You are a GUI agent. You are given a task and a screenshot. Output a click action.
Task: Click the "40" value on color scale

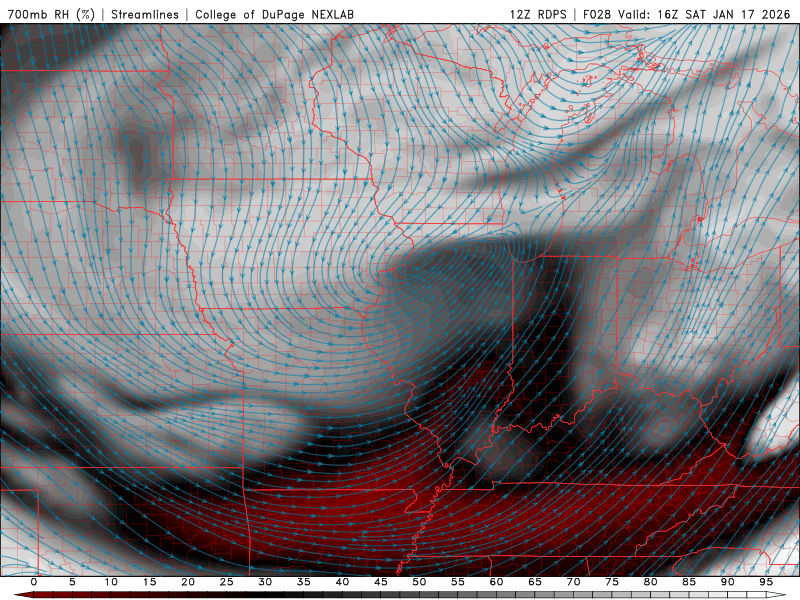click(x=342, y=582)
